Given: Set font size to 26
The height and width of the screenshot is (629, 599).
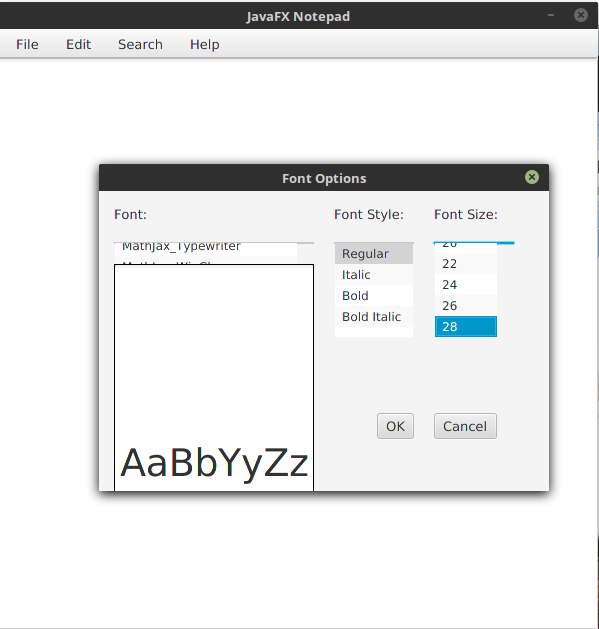Looking at the screenshot, I should [465, 306].
